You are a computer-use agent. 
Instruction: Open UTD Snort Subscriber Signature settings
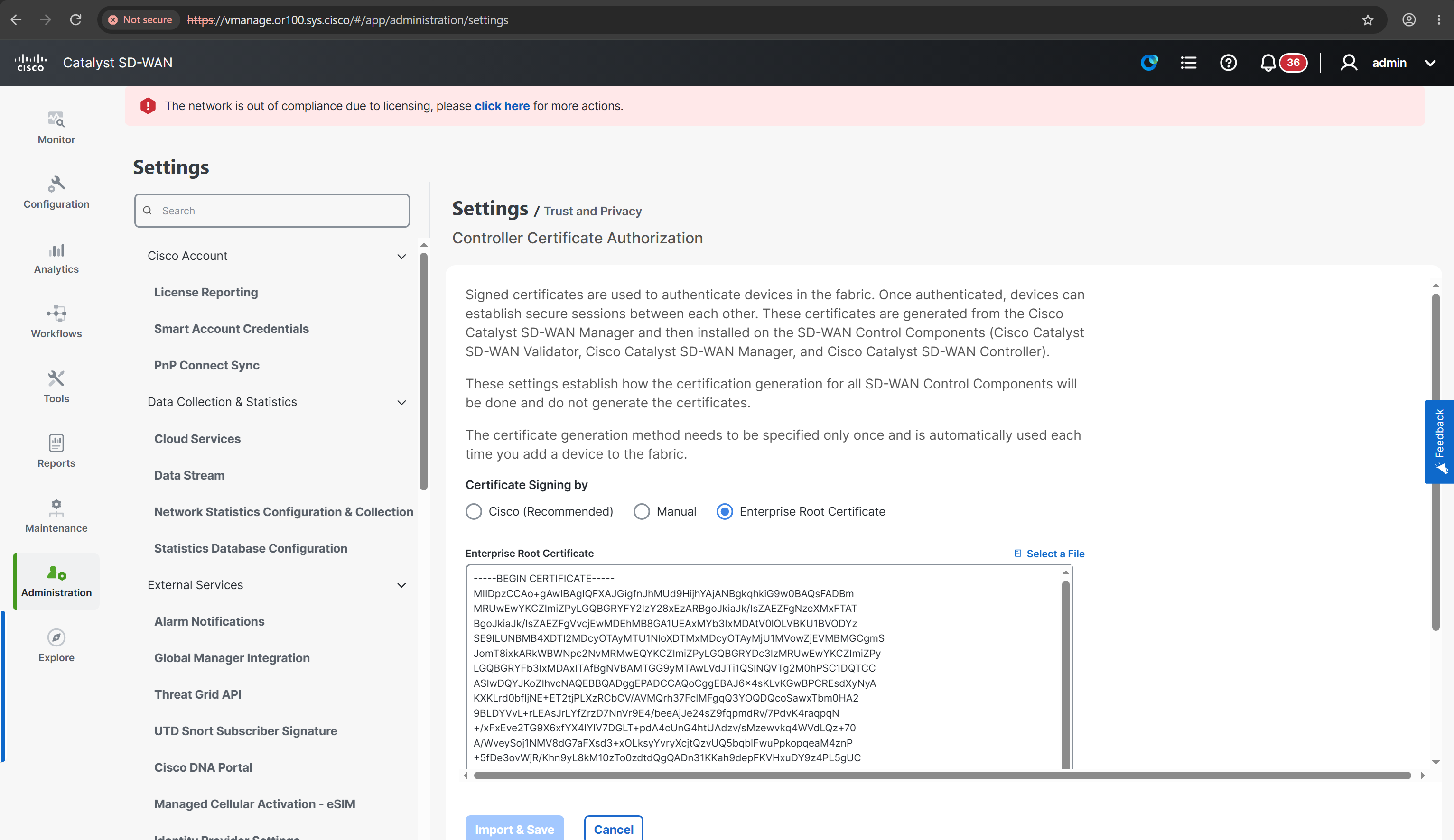[x=246, y=731]
